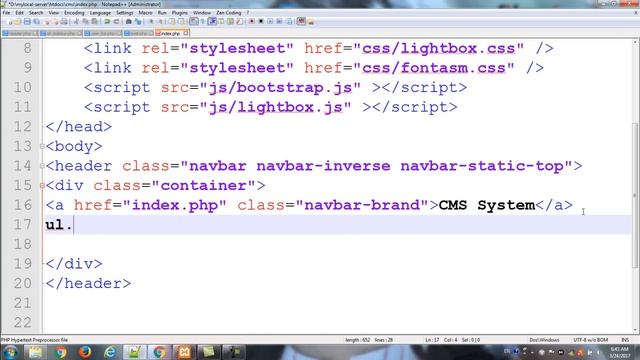Open the Zen Coding menu
The image size is (640, 360).
pyautogui.click(x=229, y=13)
